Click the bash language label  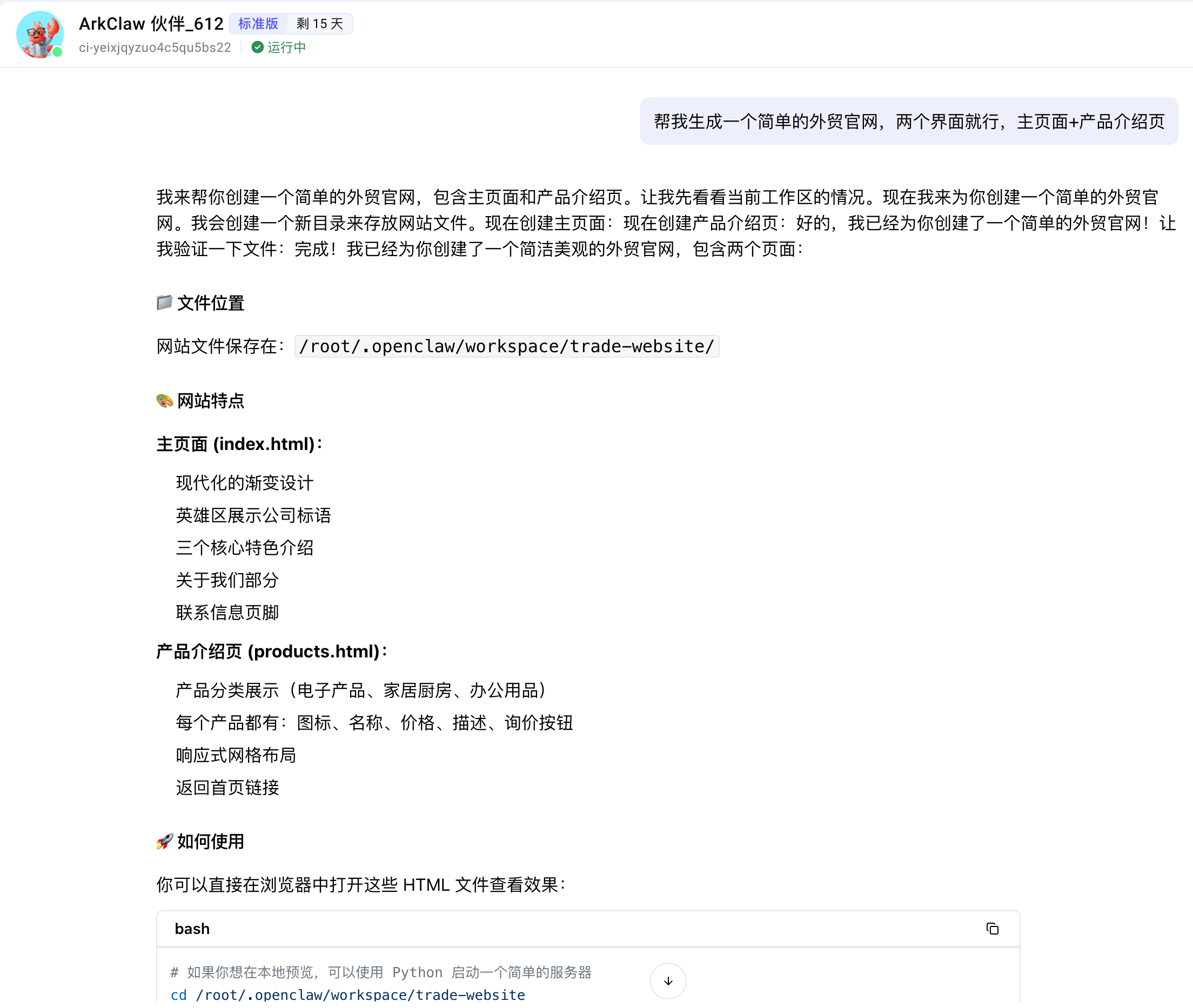192,929
